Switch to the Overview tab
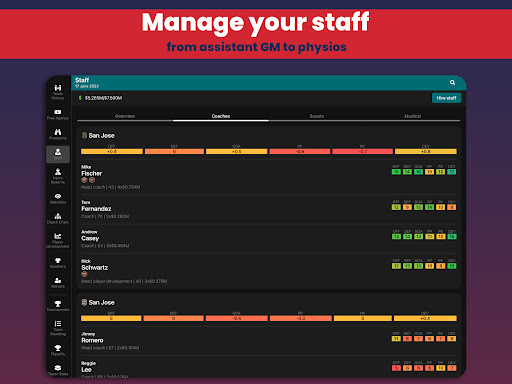Screen dimensions: 512x384 125,116
